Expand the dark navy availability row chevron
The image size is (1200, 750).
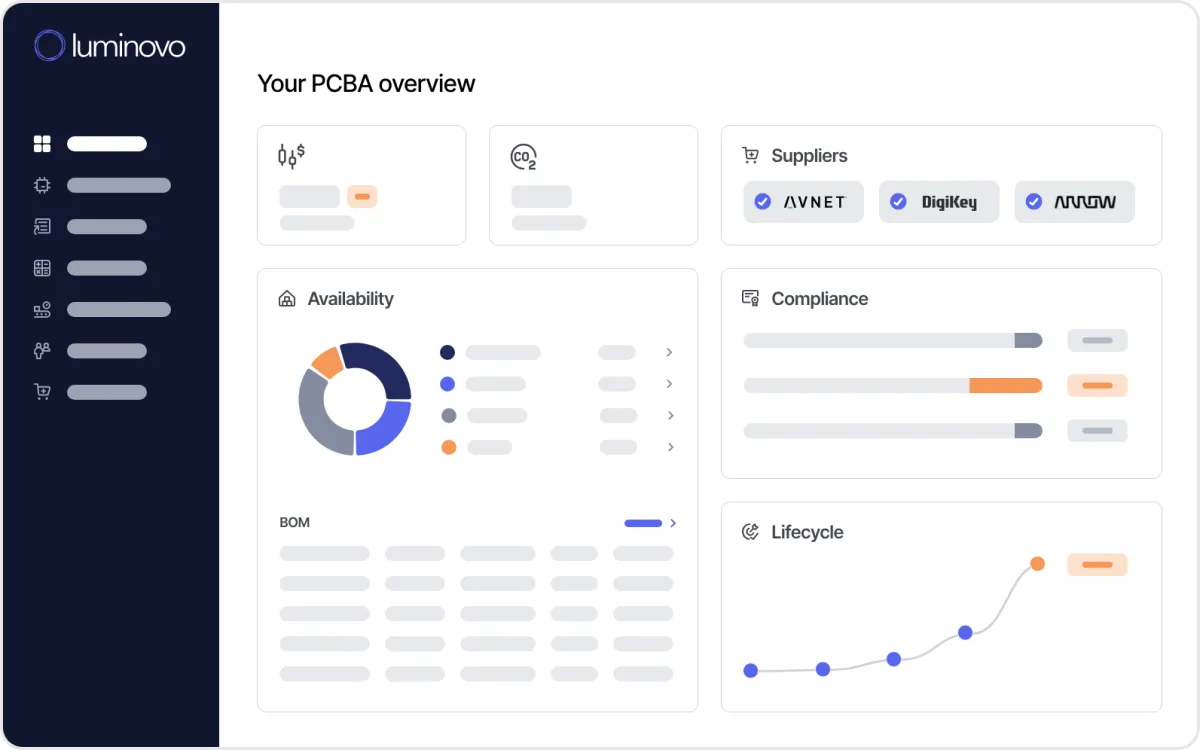[669, 352]
